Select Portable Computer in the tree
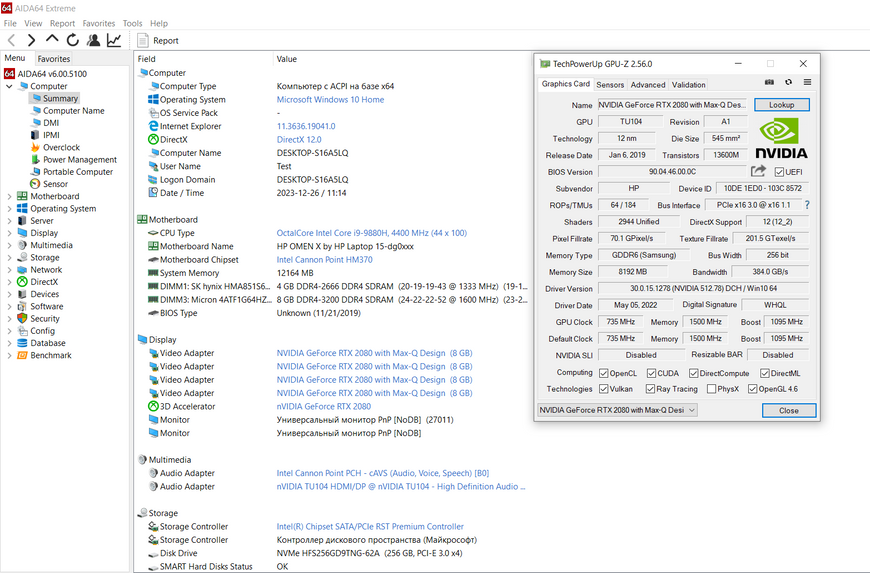Viewport: 870px width, 573px height. tap(71, 171)
